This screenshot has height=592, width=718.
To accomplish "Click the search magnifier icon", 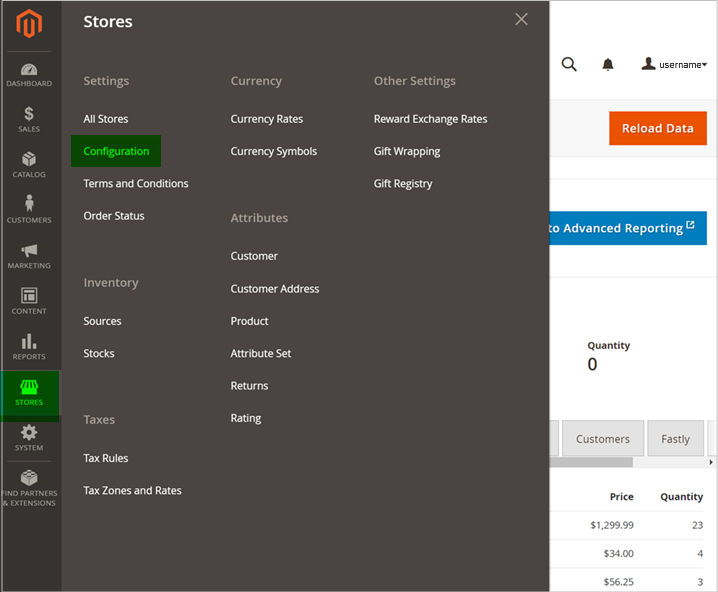I will tap(569, 65).
